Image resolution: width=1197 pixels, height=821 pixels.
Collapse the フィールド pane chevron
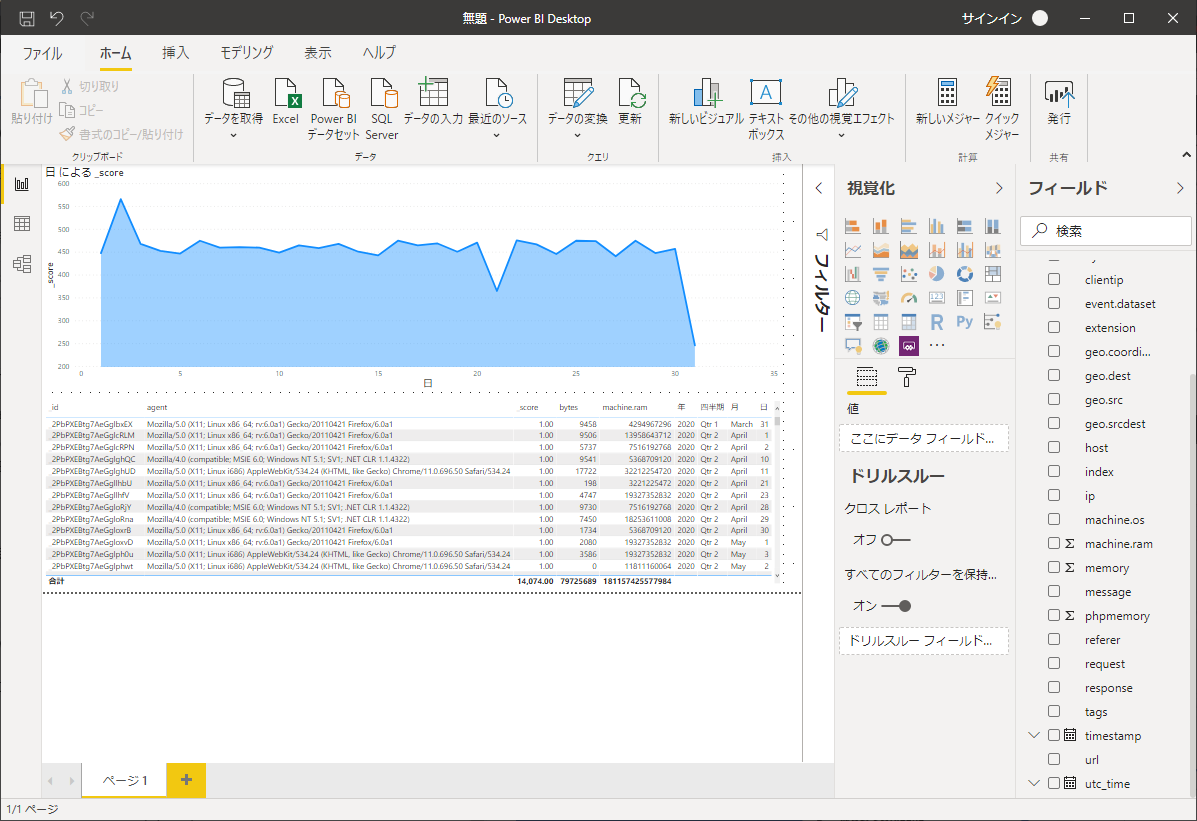[1180, 188]
